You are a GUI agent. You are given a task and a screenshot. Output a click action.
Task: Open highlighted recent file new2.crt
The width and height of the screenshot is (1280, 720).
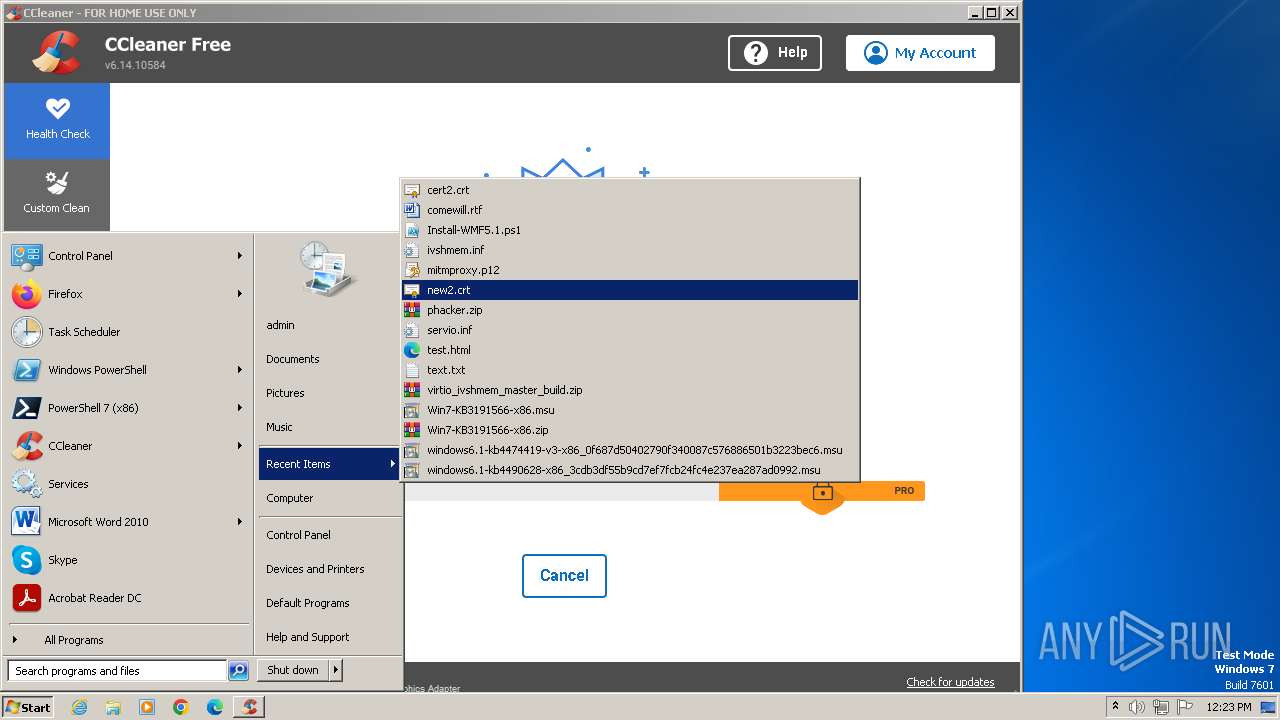pos(630,290)
